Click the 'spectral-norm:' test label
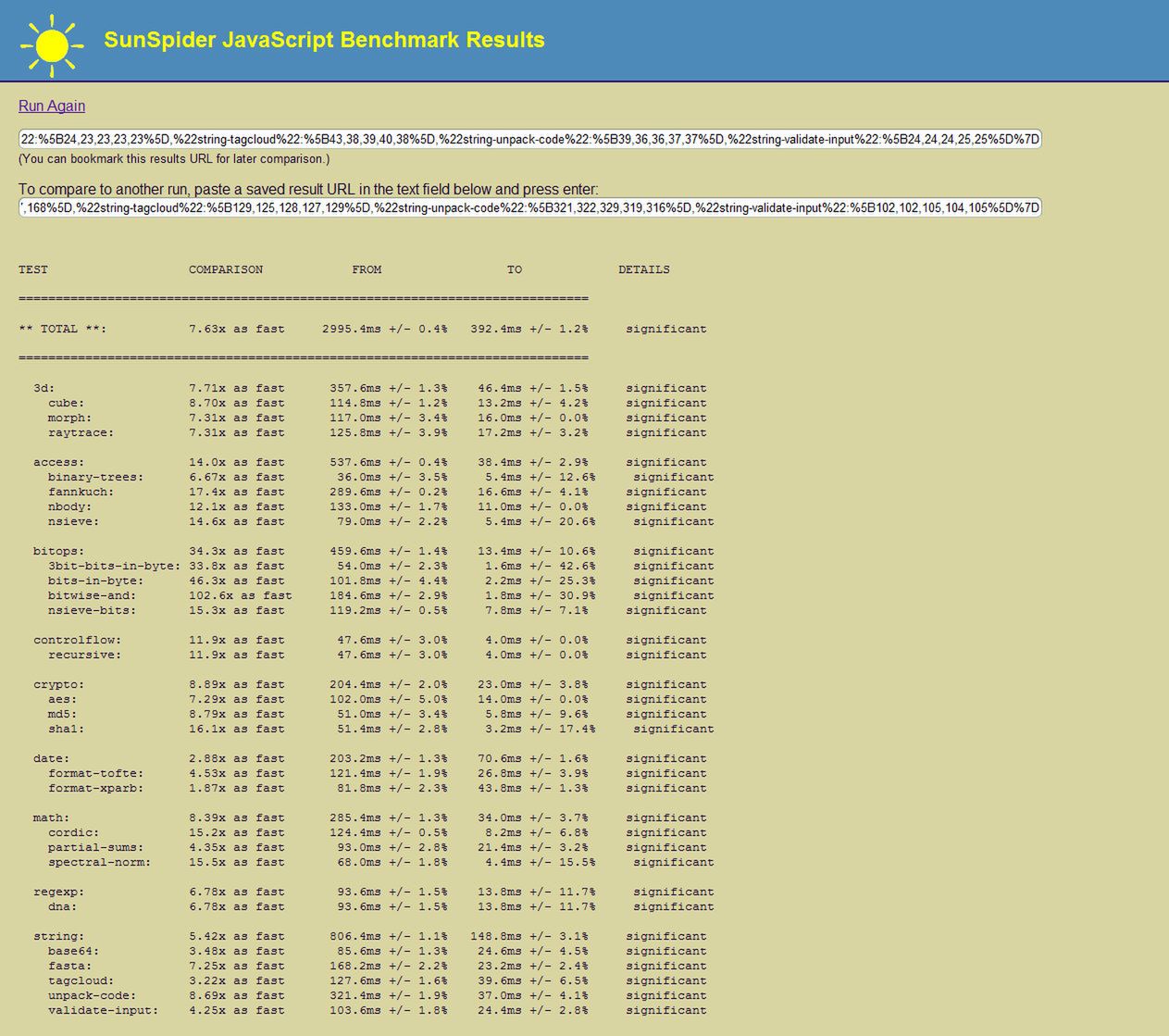 coord(100,863)
